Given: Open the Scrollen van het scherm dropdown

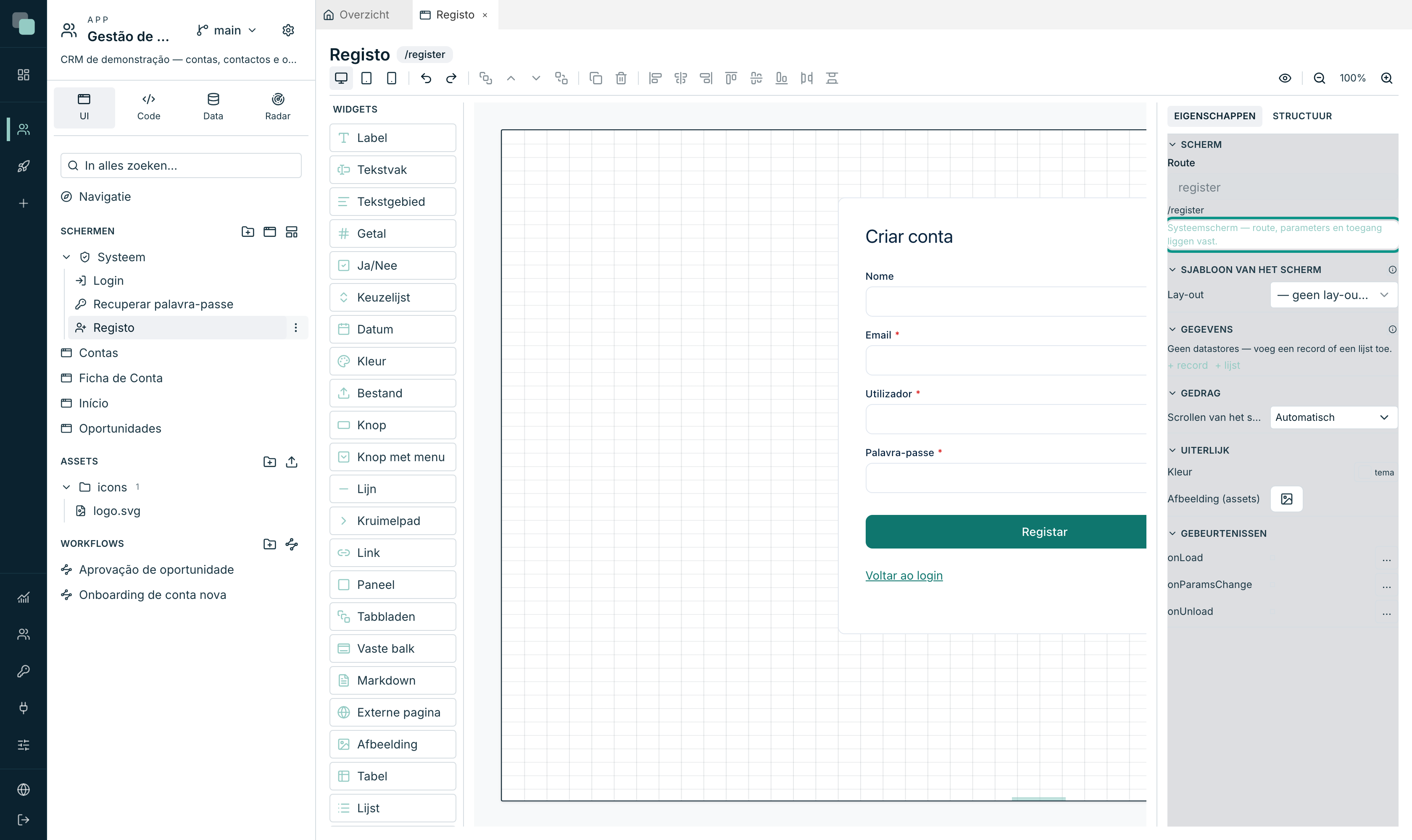Looking at the screenshot, I should pos(1333,417).
